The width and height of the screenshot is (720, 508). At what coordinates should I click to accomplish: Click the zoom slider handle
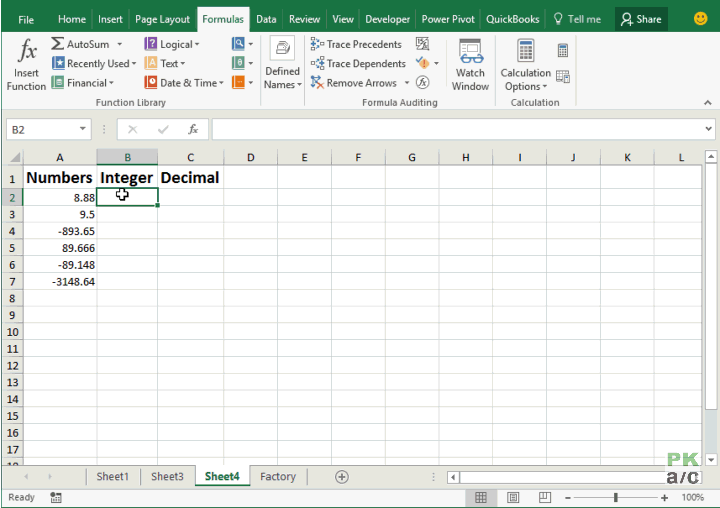pos(616,497)
